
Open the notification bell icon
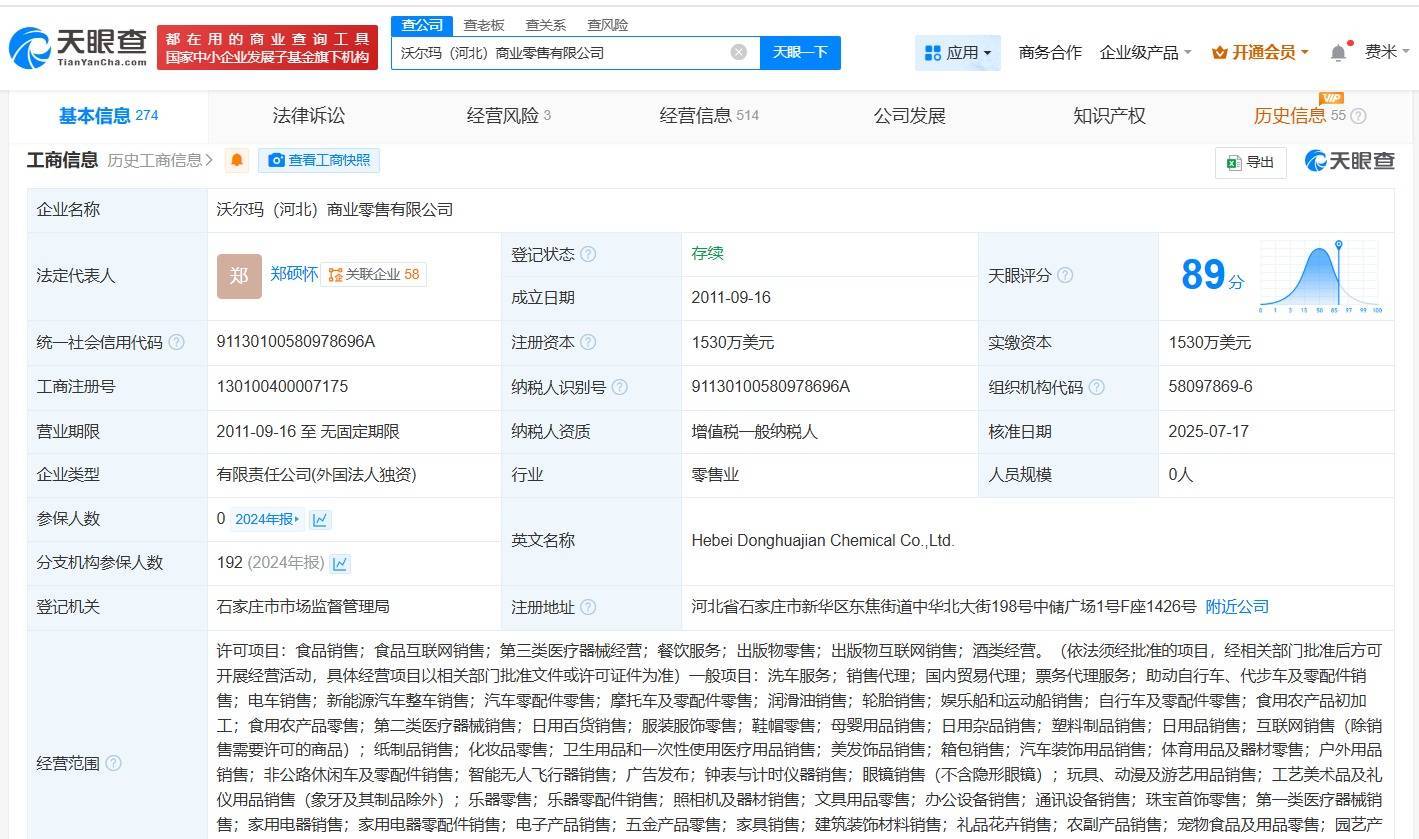(x=1338, y=52)
